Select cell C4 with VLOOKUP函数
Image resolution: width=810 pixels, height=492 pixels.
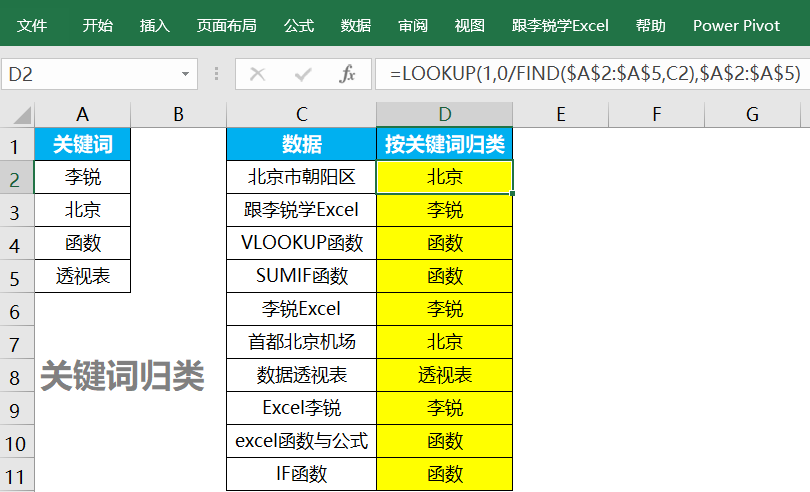point(301,243)
